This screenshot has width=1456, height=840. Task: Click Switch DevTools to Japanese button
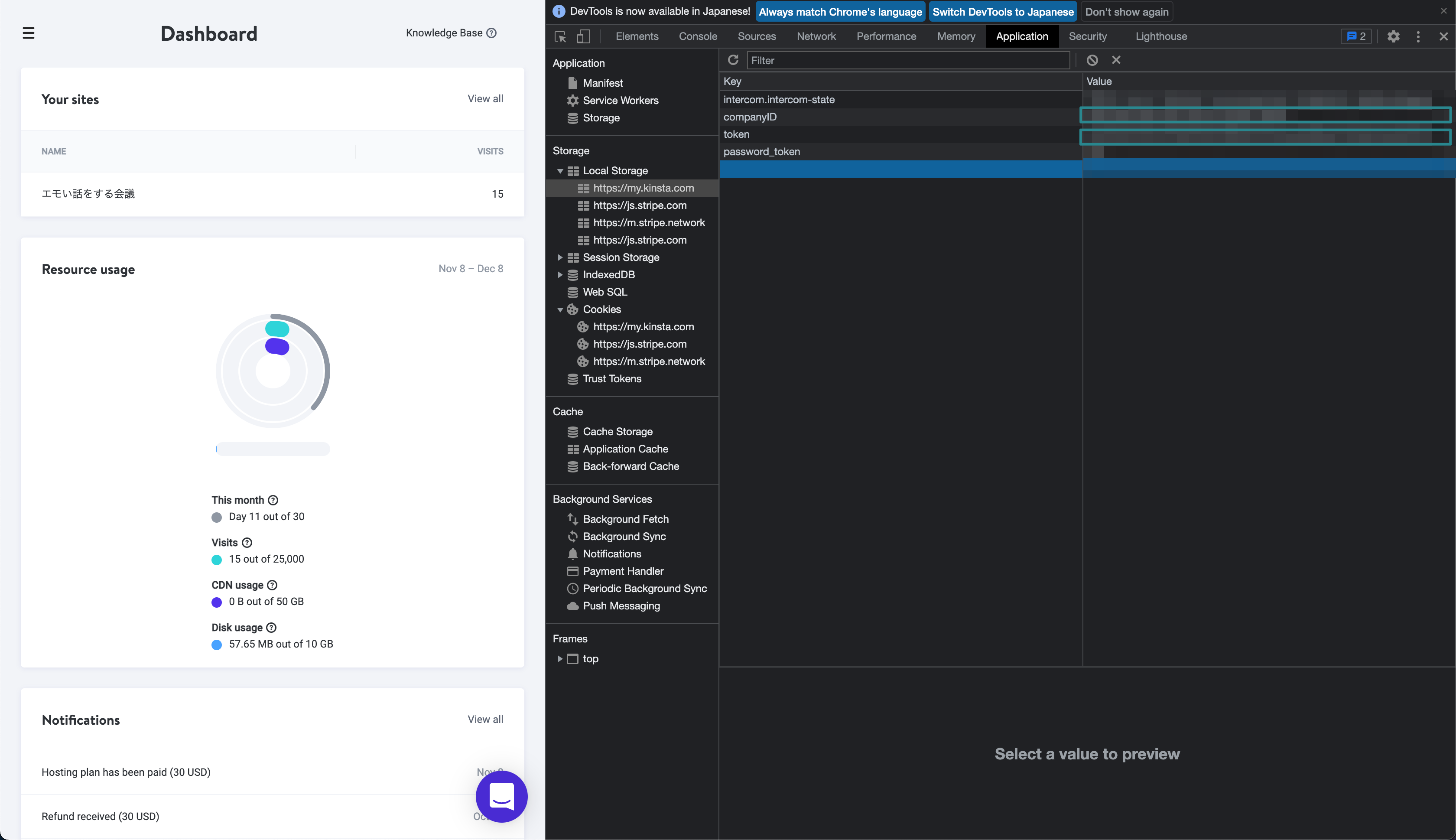click(x=1003, y=12)
